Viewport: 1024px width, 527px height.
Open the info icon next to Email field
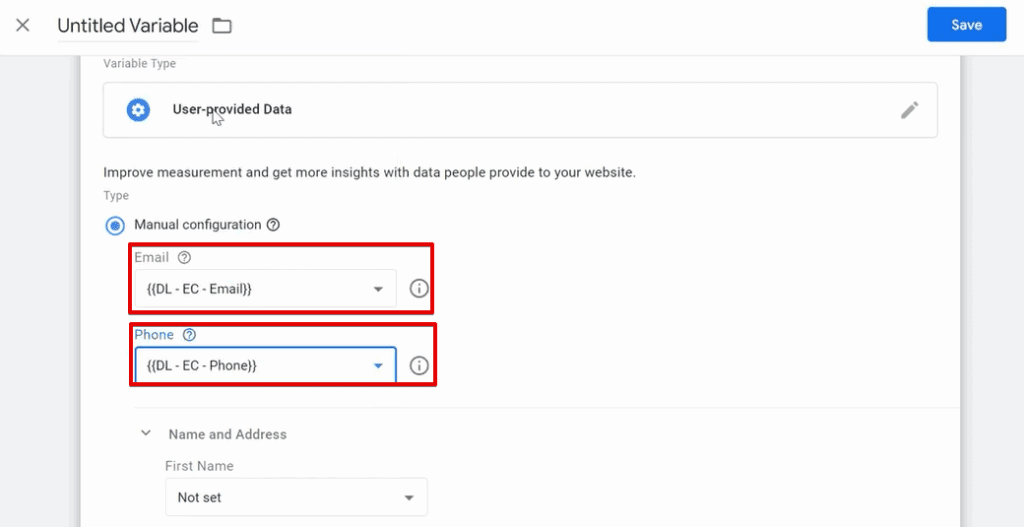coord(419,289)
